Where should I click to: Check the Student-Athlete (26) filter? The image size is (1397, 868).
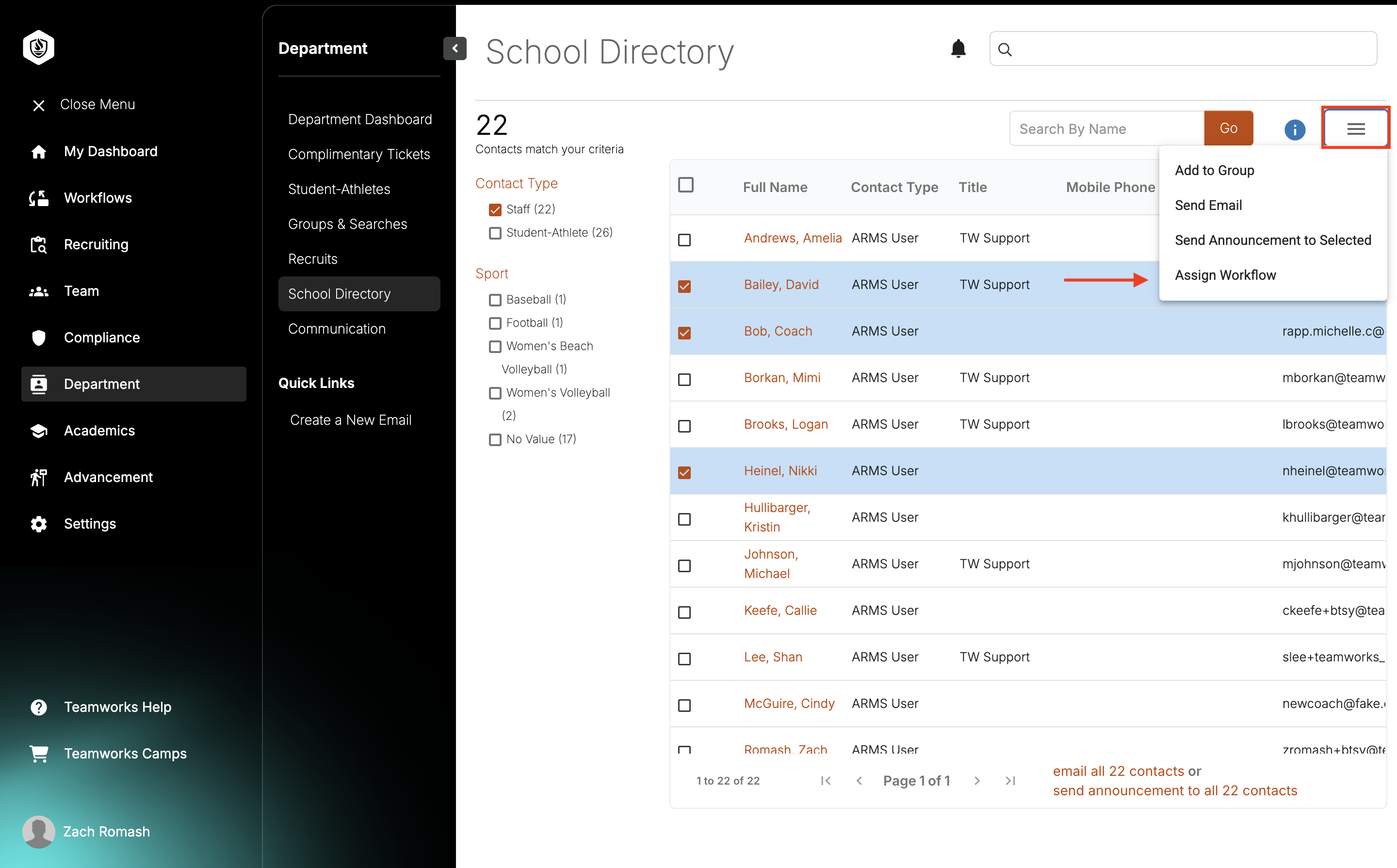[x=495, y=233]
